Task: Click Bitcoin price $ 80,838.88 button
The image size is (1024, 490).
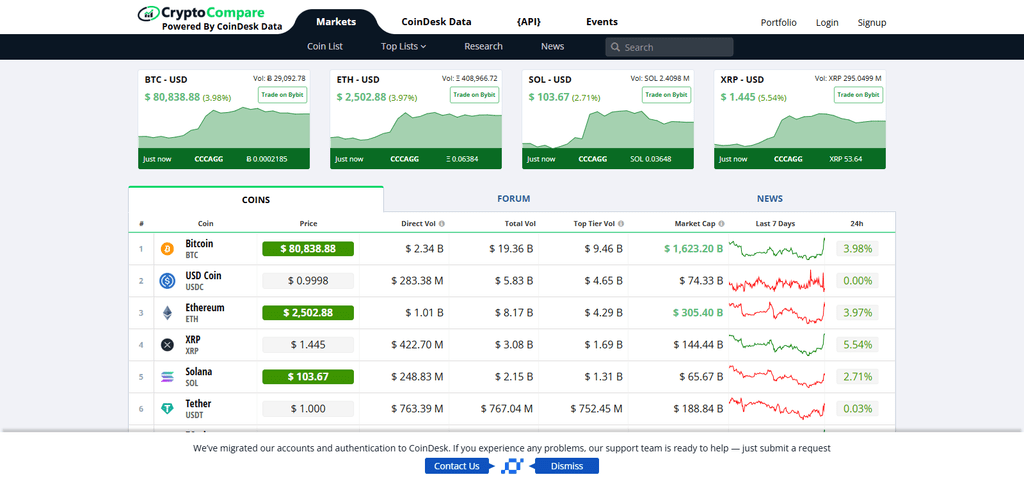Action: click(x=308, y=249)
